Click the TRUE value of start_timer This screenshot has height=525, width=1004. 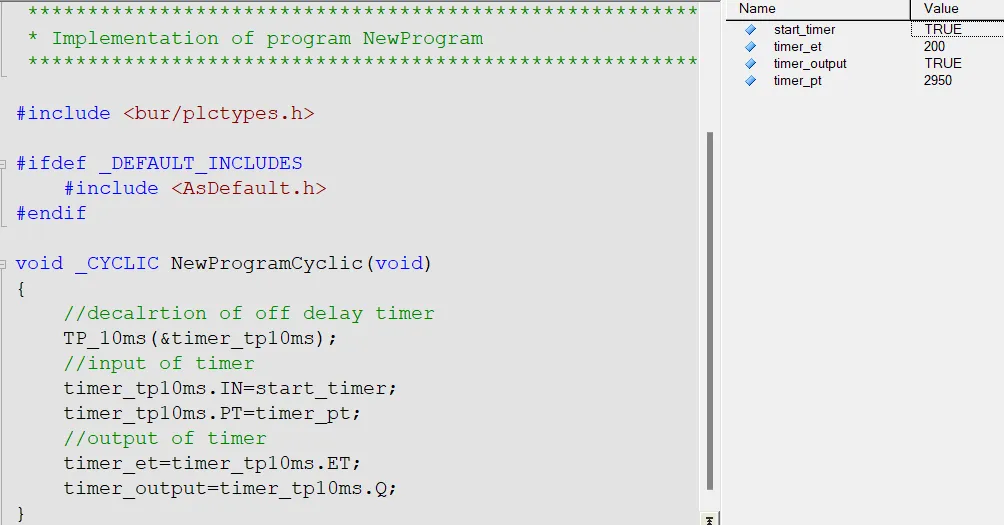(x=943, y=29)
